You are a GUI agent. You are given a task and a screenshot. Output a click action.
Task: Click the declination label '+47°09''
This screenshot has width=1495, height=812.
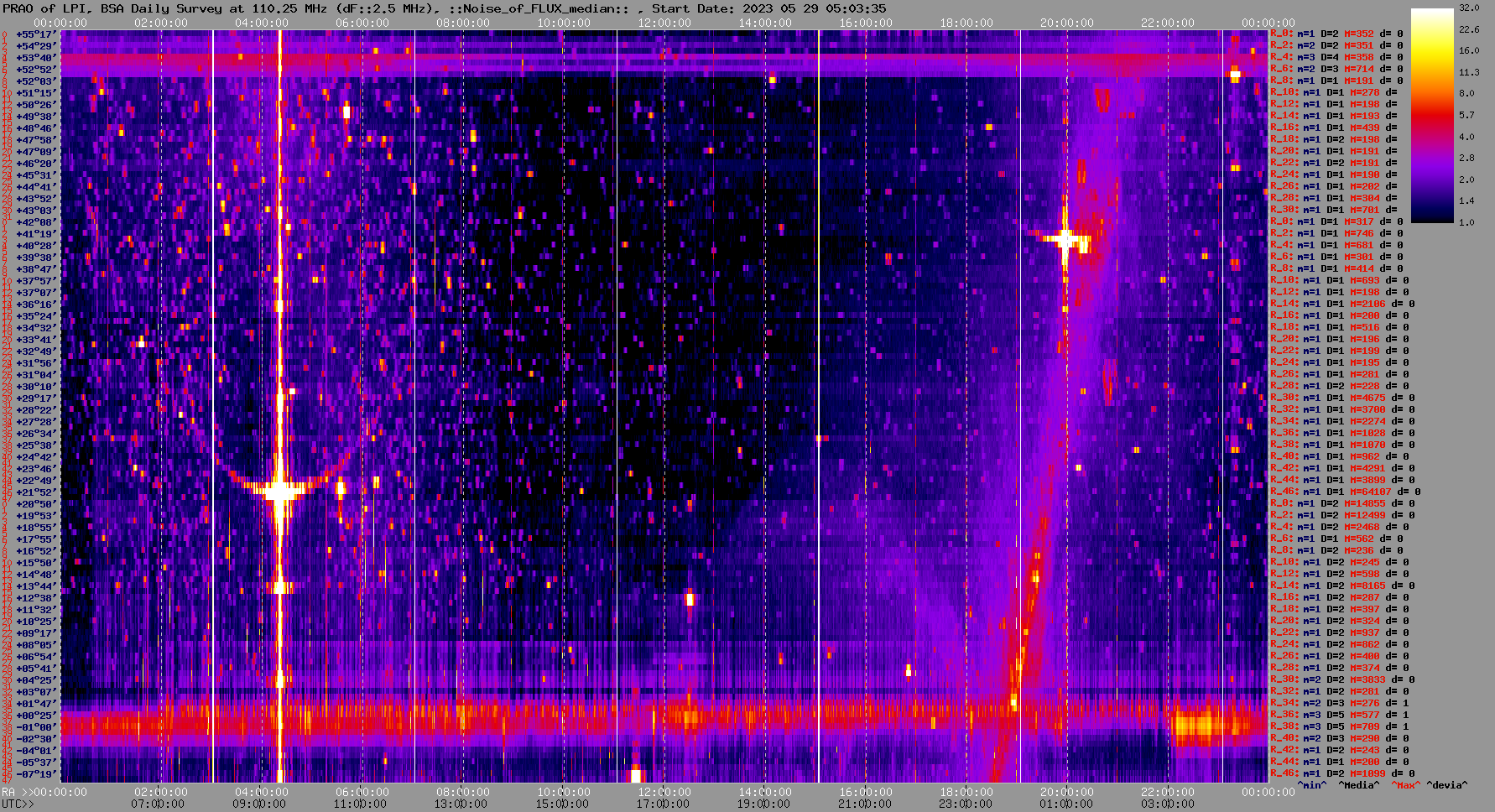36,152
